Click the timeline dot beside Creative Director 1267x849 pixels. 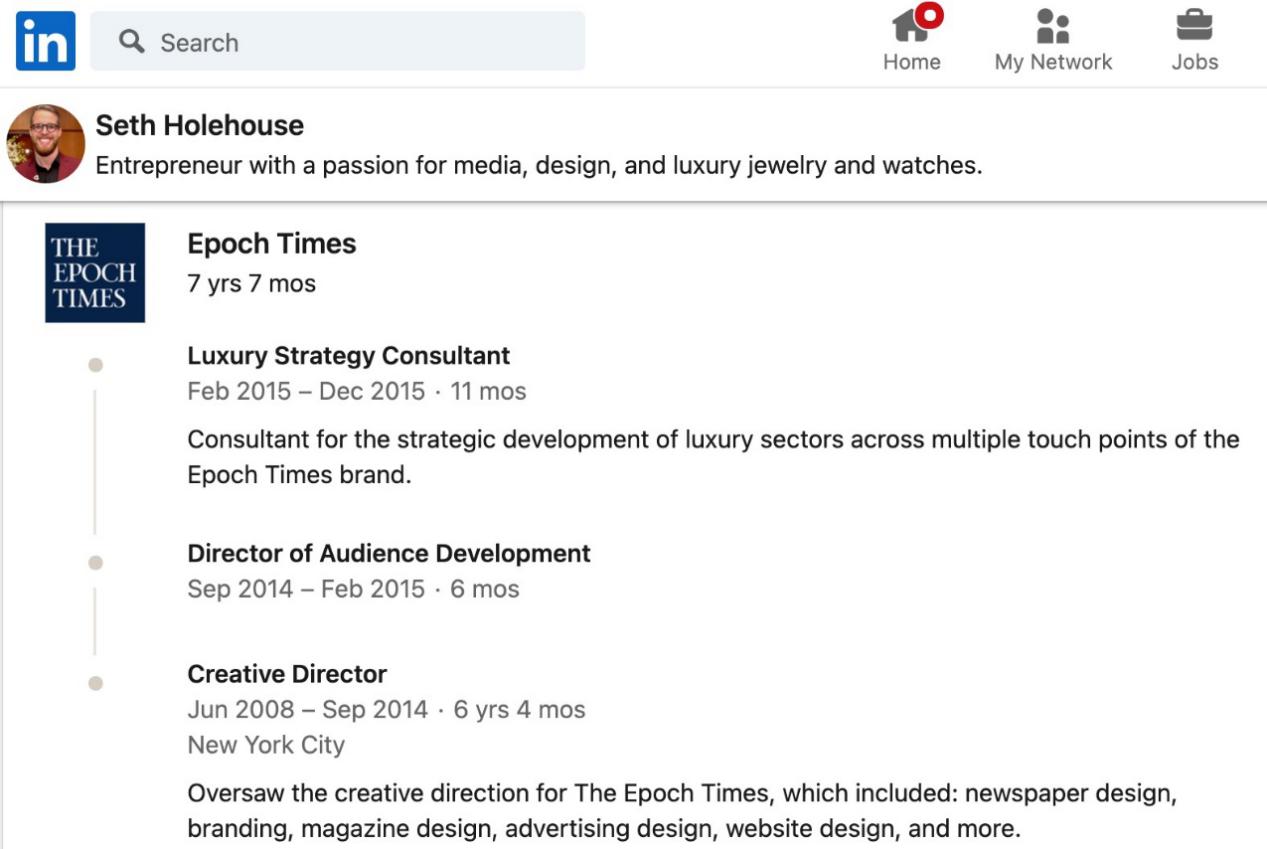95,684
